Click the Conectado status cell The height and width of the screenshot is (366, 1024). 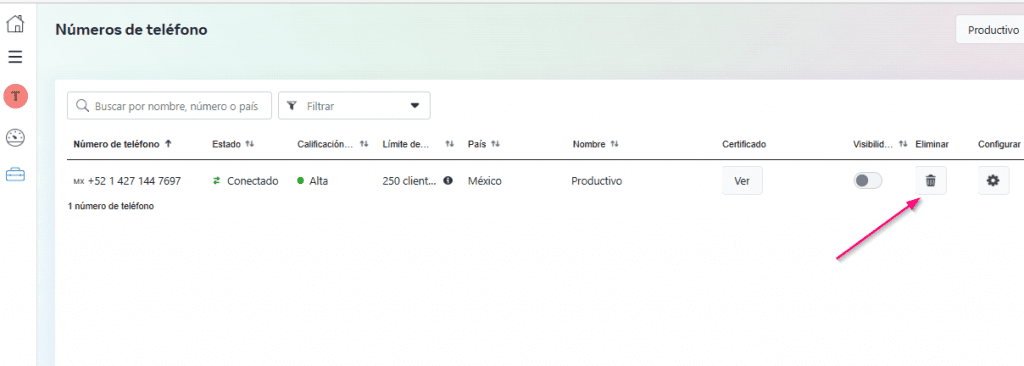point(246,181)
